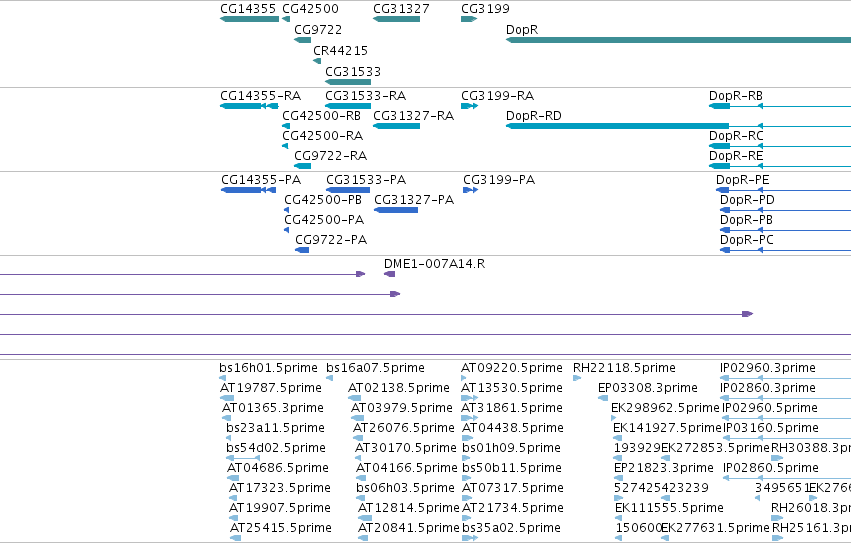Click the AT13530.5prime EST label
851x543 pixels.
tap(512, 389)
